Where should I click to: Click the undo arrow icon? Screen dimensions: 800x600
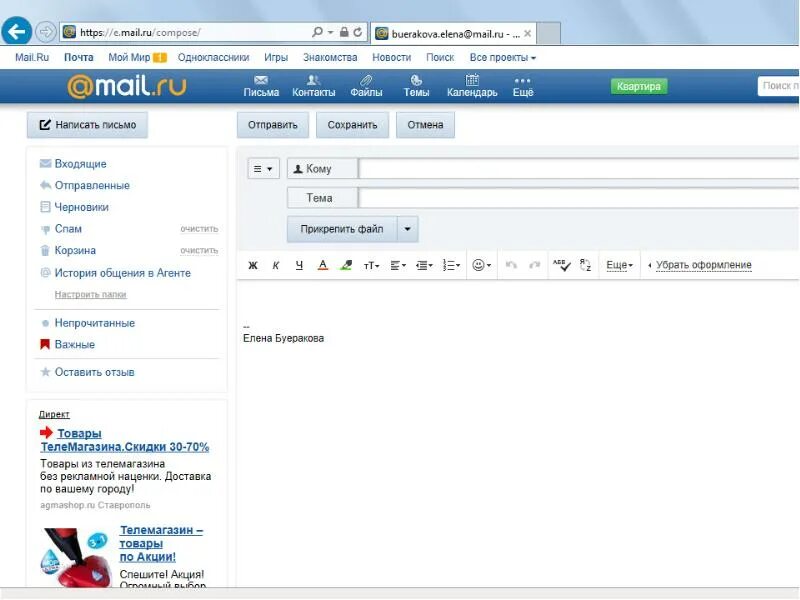(511, 265)
